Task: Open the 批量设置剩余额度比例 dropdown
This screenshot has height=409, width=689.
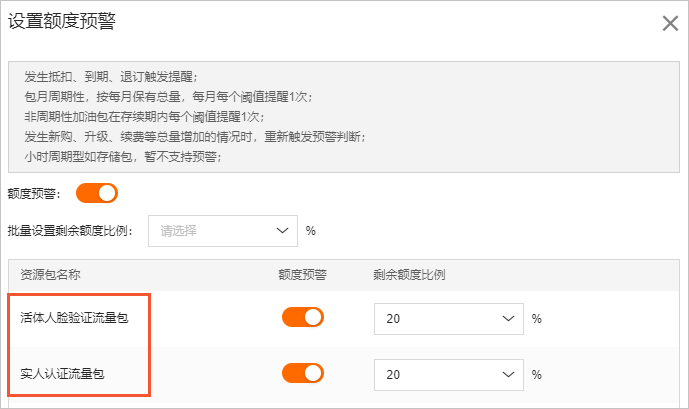Action: 223,231
